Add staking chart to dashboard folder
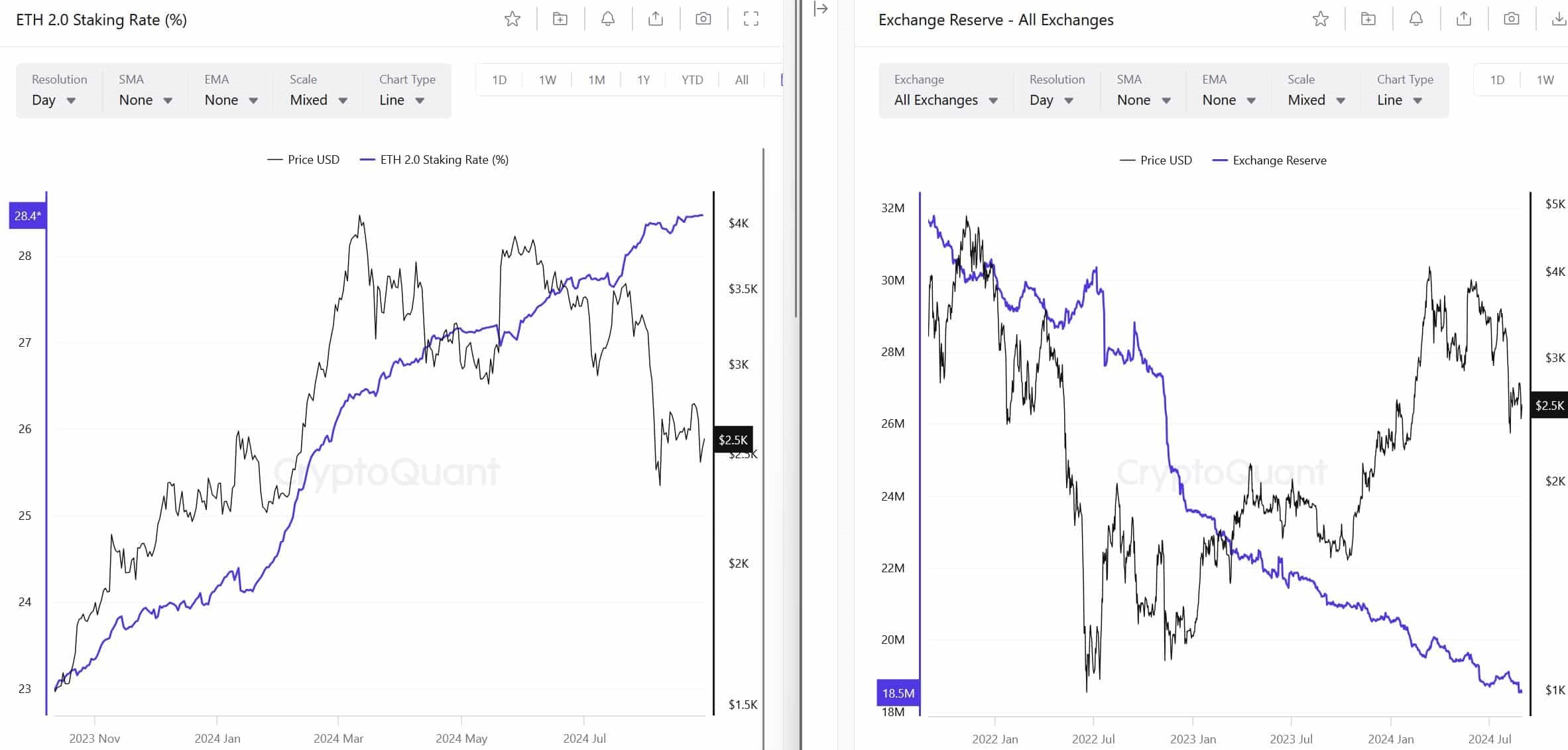This screenshot has width=1568, height=750. 560,19
